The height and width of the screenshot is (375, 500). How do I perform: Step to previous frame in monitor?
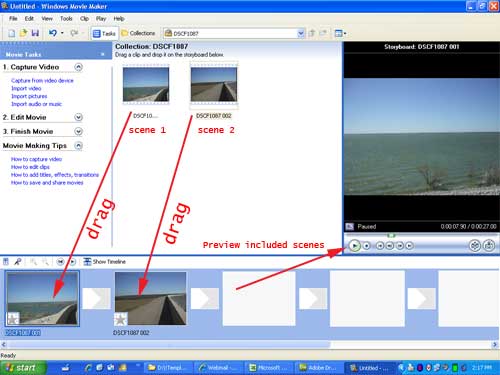pos(389,246)
